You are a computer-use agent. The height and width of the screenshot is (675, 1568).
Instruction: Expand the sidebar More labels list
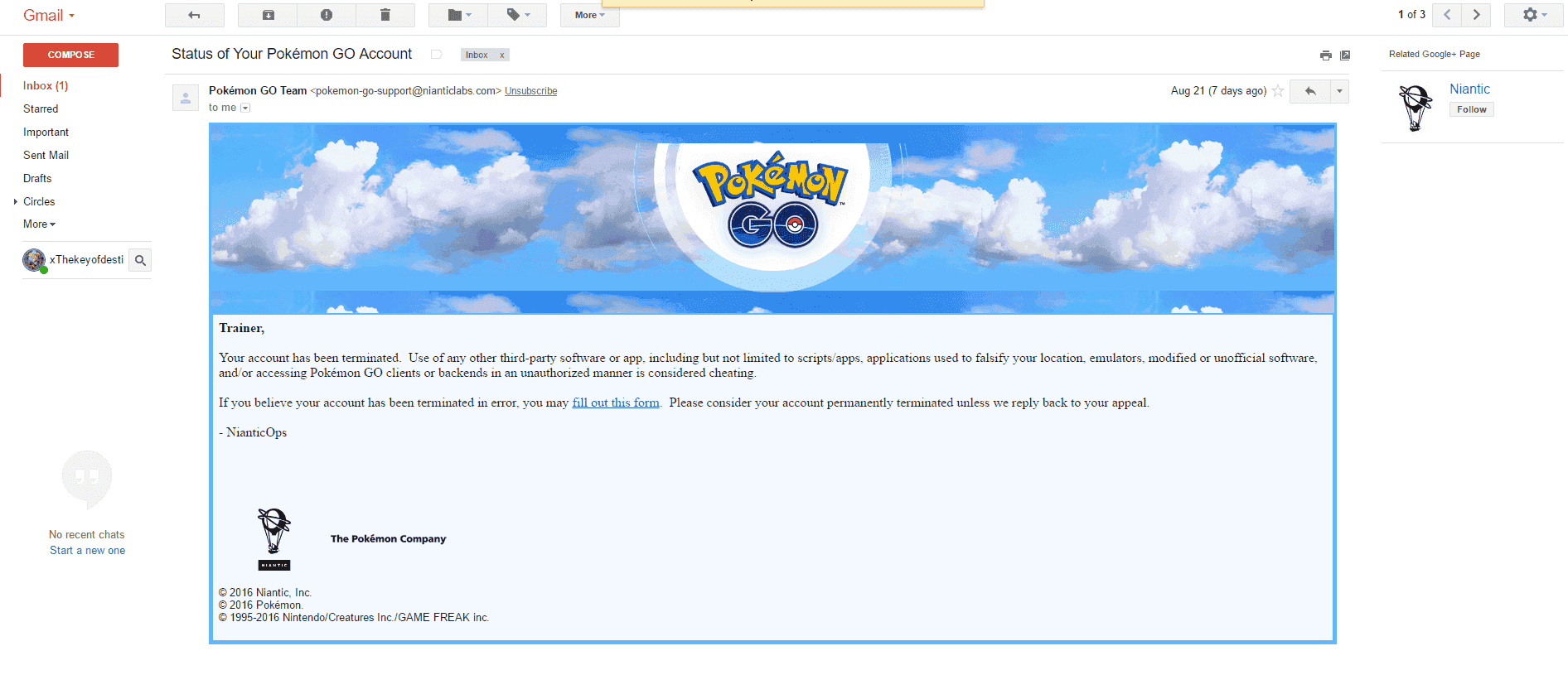click(x=39, y=224)
